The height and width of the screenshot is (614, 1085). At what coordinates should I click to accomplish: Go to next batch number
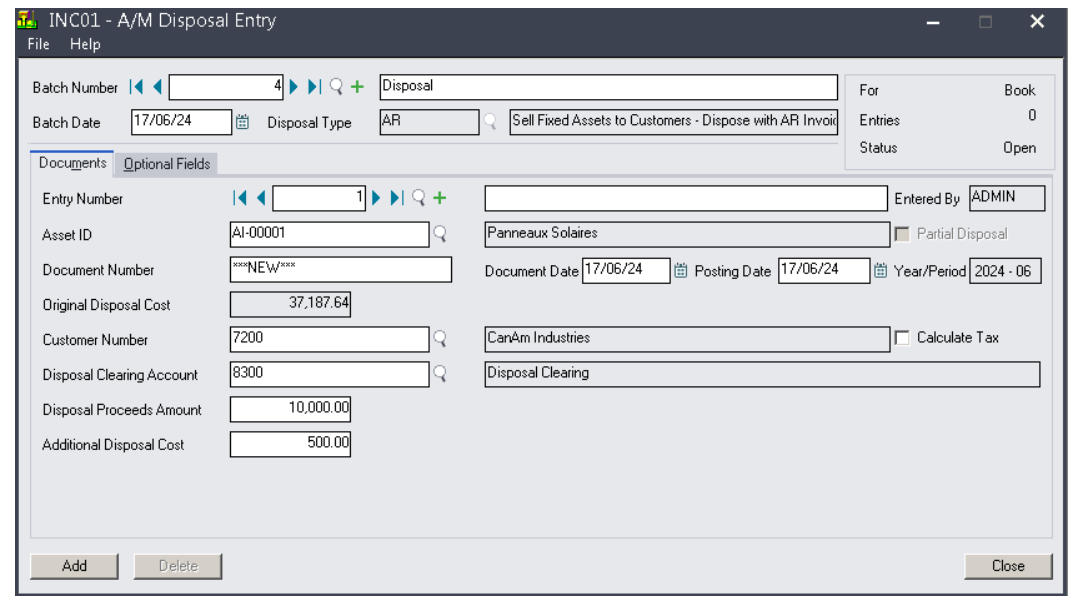point(295,87)
